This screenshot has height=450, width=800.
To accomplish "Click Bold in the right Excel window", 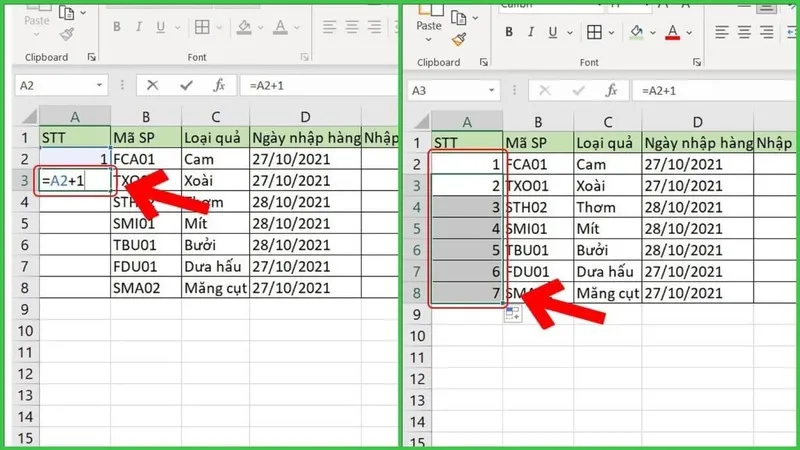I will point(509,32).
